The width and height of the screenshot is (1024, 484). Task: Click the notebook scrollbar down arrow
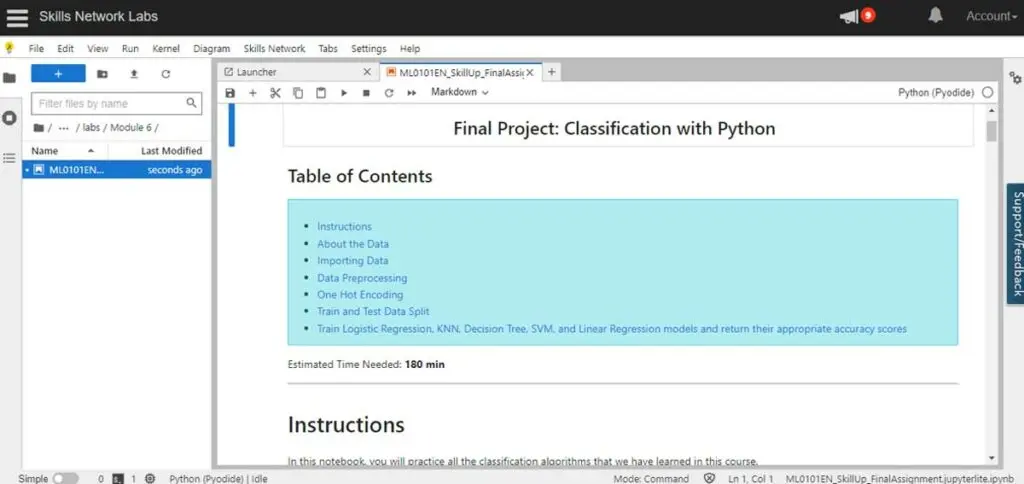pyautogui.click(x=992, y=459)
